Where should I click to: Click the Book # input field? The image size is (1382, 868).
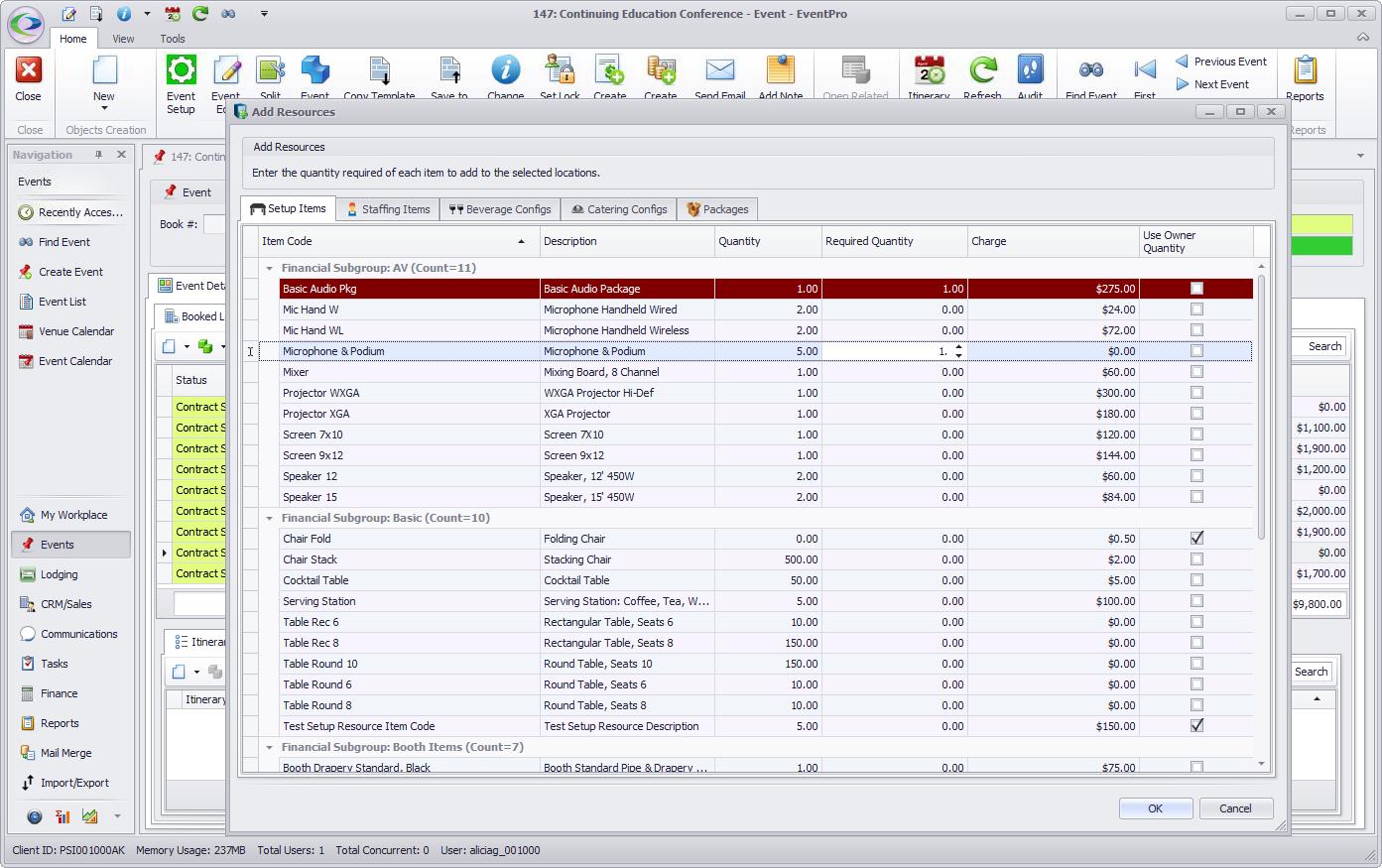[214, 224]
